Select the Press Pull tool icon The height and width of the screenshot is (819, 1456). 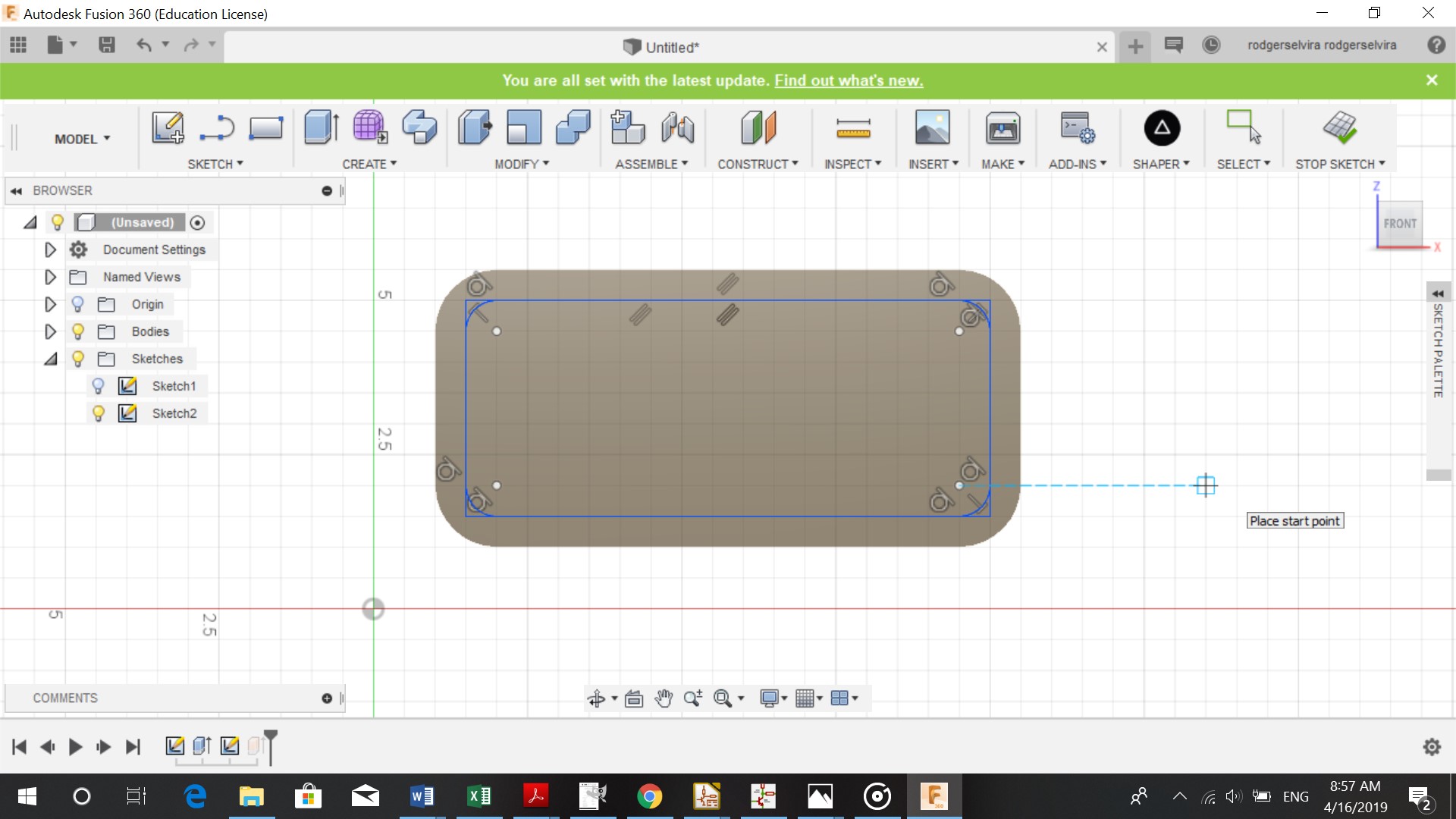pyautogui.click(x=475, y=127)
